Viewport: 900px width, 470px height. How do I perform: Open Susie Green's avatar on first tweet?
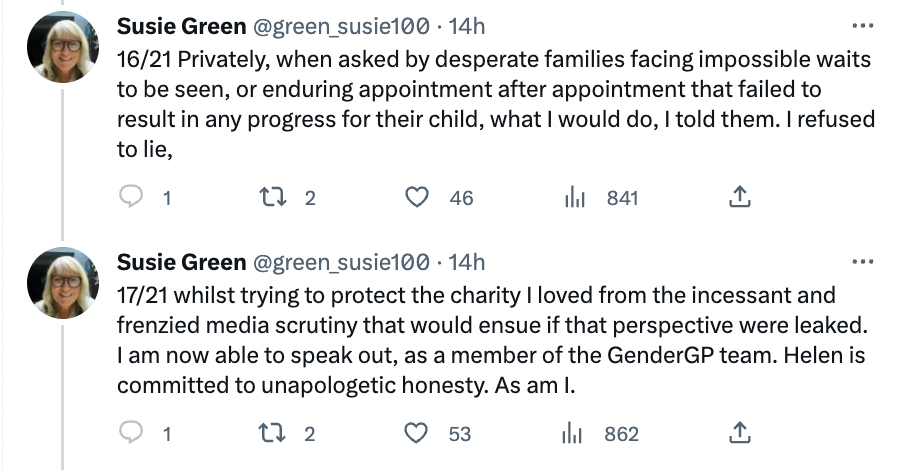63,47
